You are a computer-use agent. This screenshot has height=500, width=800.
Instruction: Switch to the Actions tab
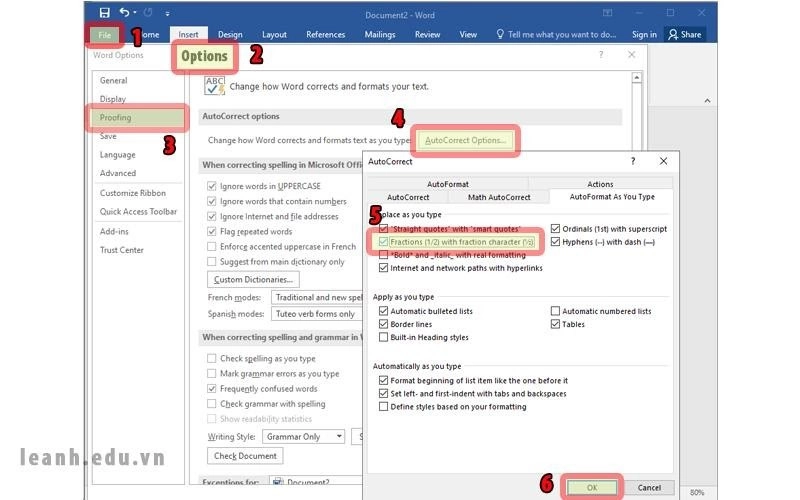pos(600,184)
